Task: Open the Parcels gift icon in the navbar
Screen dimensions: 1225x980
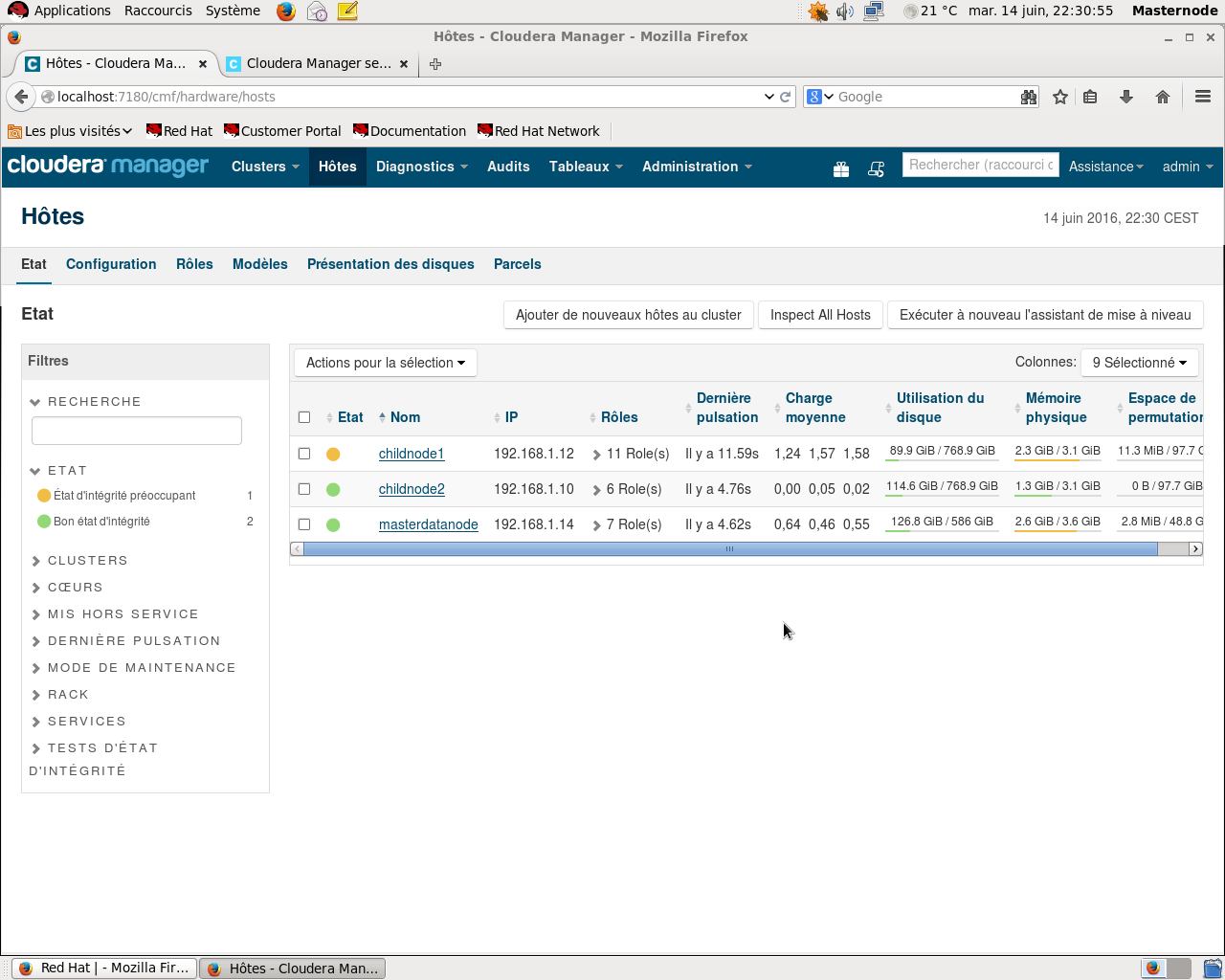Action: pyautogui.click(x=840, y=167)
